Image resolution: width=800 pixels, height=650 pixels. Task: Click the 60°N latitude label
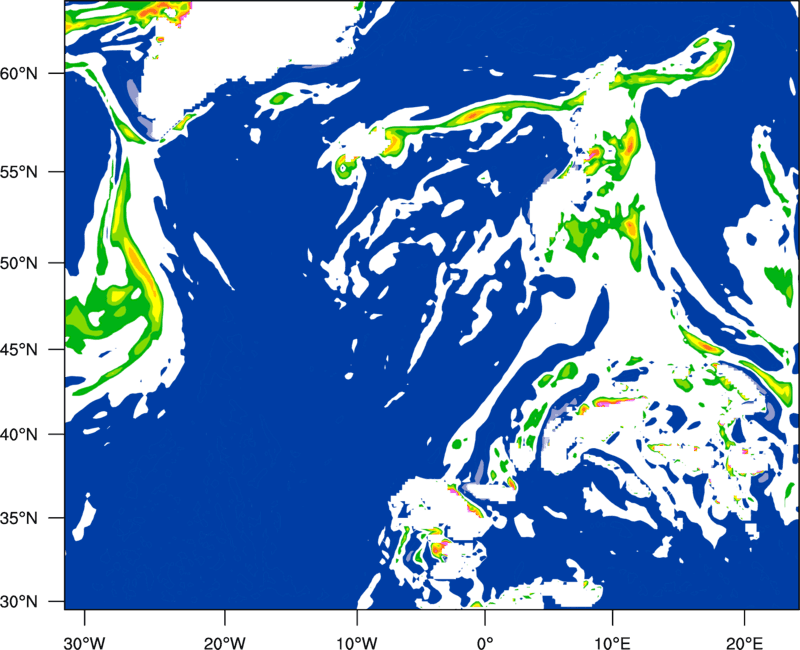[x=19, y=73]
